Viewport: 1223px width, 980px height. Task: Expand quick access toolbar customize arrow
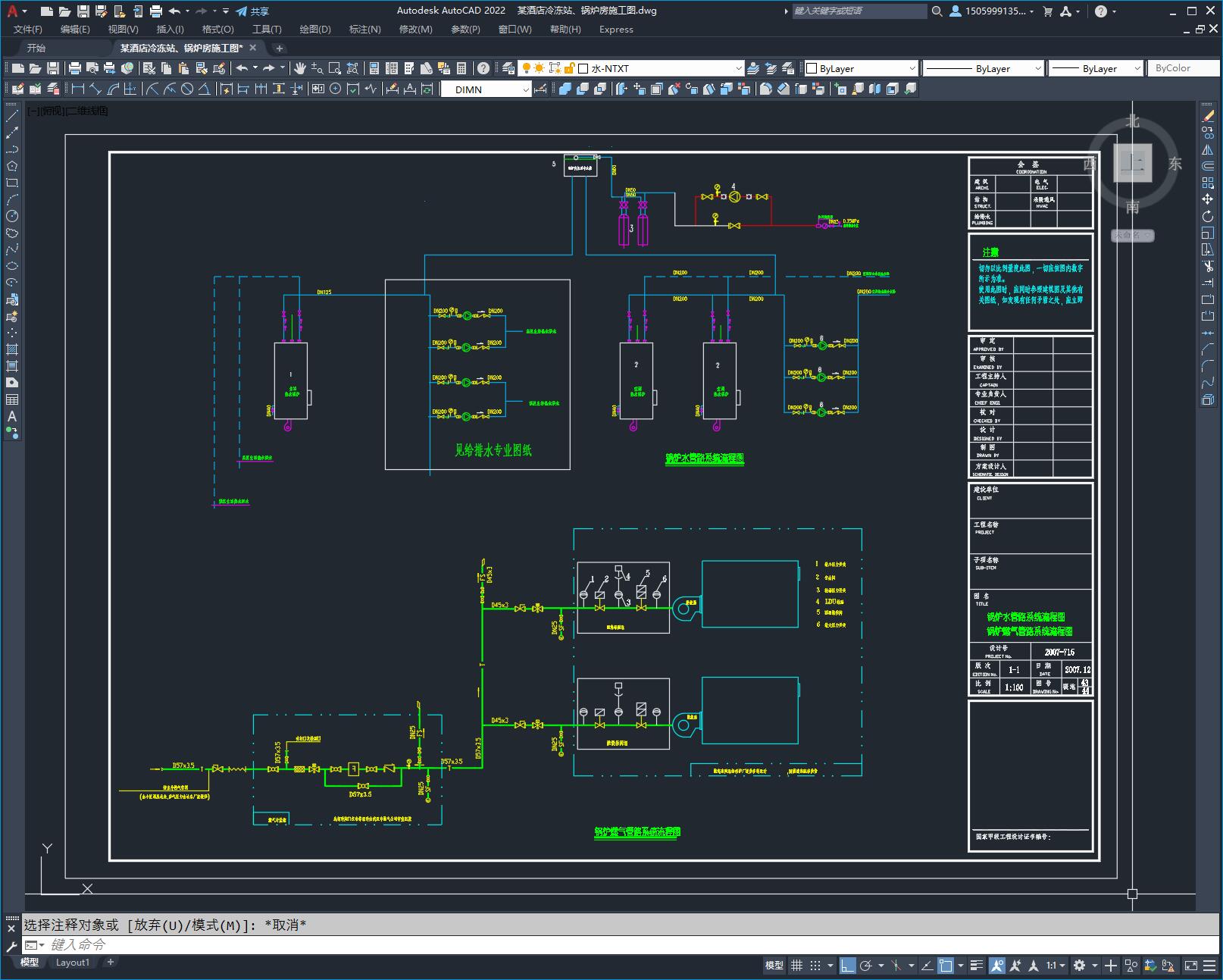coord(226,11)
